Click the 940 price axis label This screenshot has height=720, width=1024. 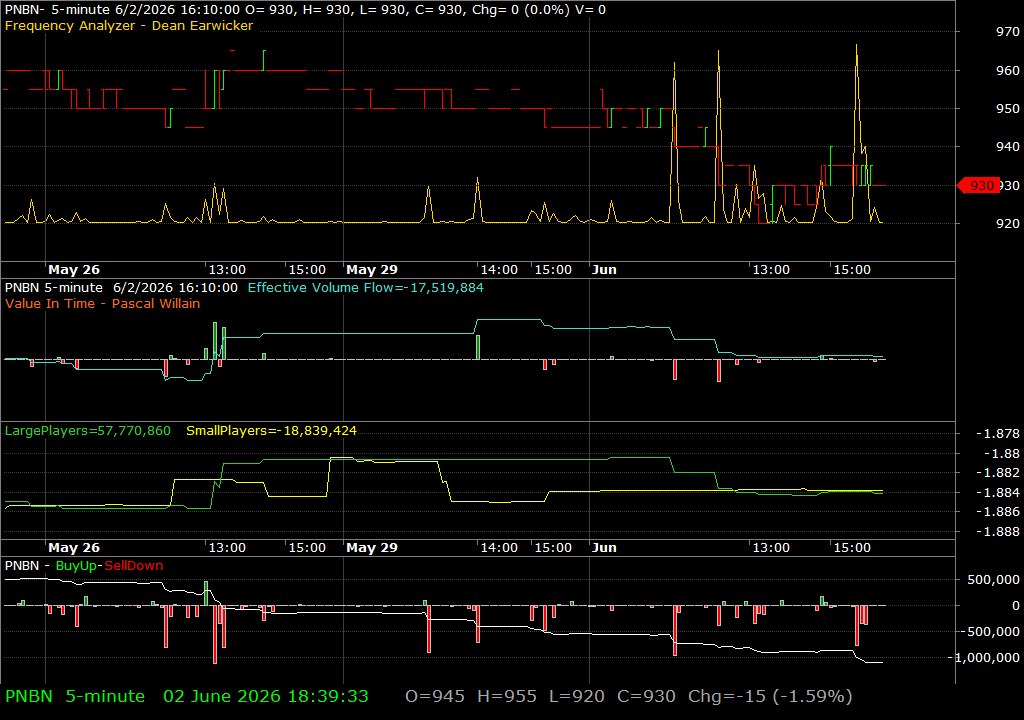[1008, 146]
